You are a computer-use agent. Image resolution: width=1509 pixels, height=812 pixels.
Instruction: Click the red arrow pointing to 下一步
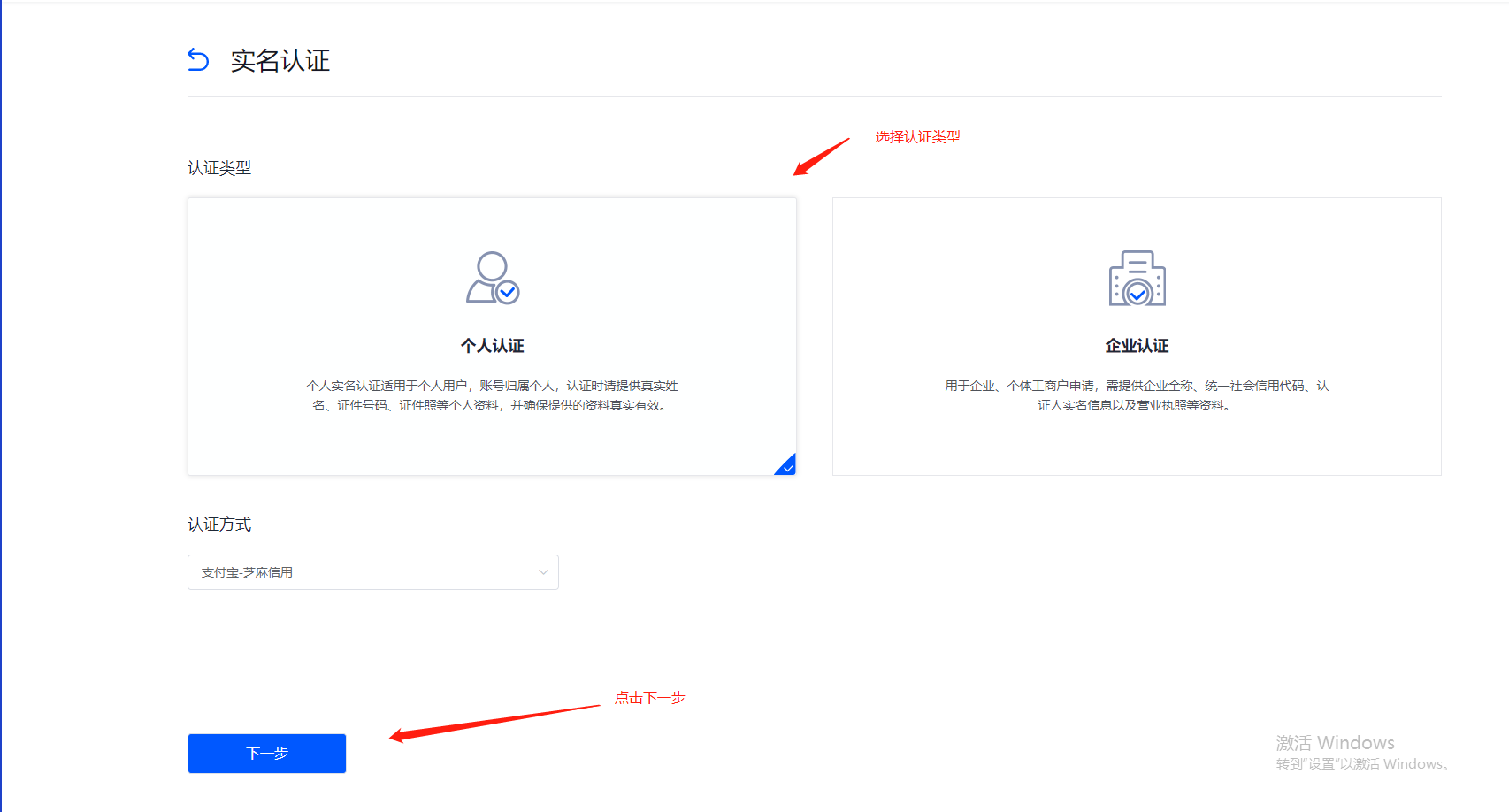coord(494,721)
